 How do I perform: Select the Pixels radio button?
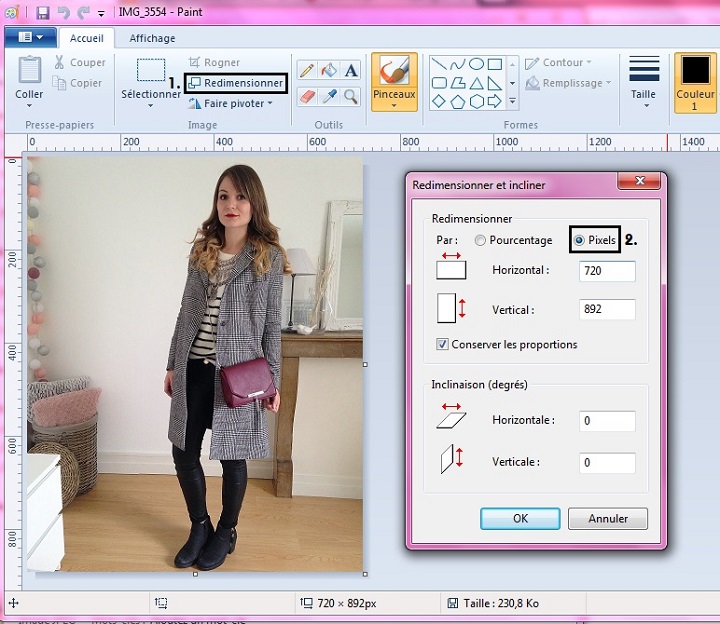pos(579,240)
